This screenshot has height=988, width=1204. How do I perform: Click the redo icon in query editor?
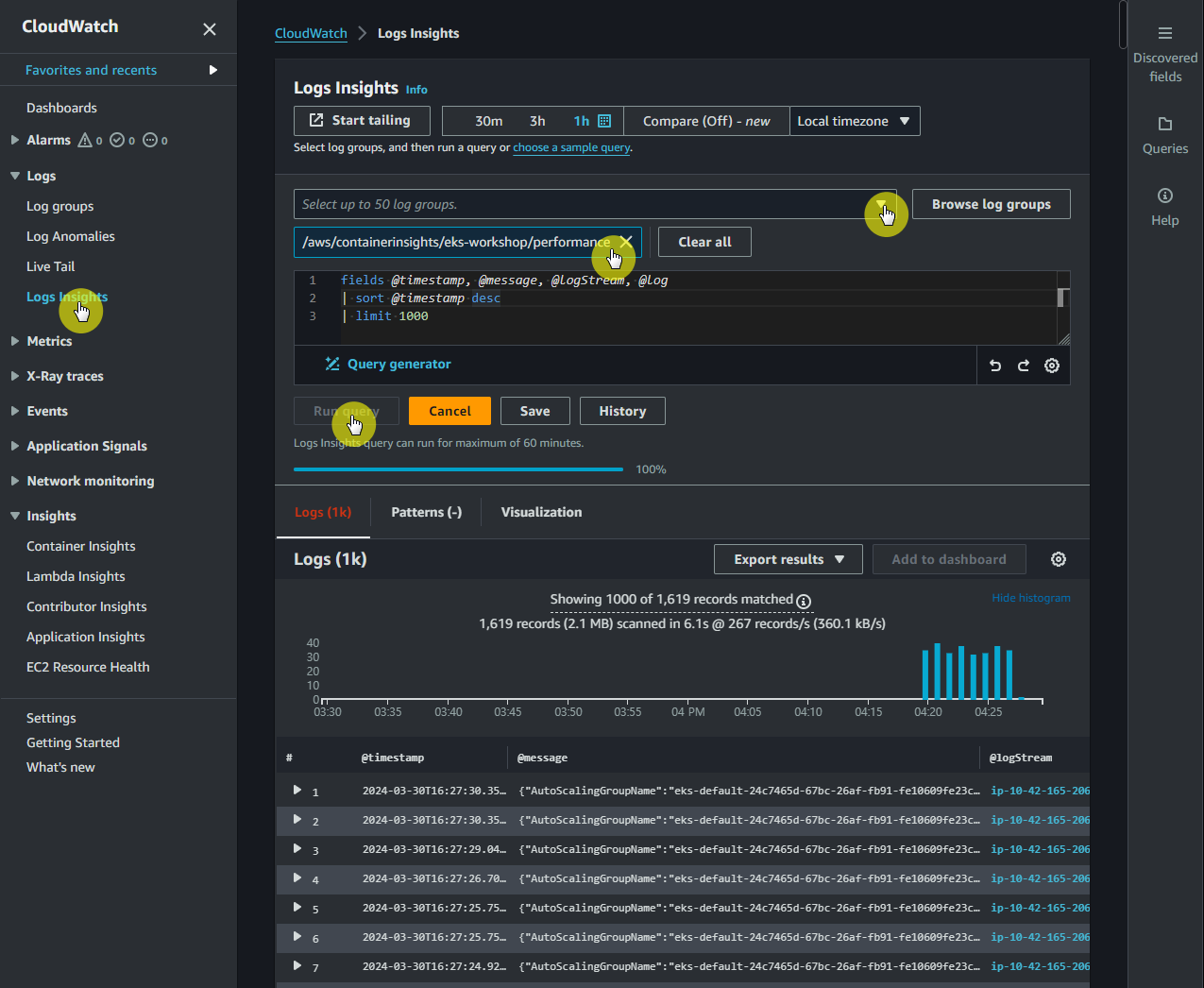pos(1024,366)
